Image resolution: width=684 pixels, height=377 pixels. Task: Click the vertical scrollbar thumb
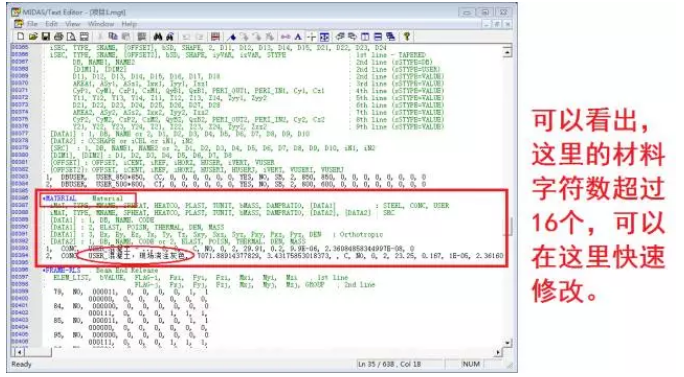pos(509,226)
